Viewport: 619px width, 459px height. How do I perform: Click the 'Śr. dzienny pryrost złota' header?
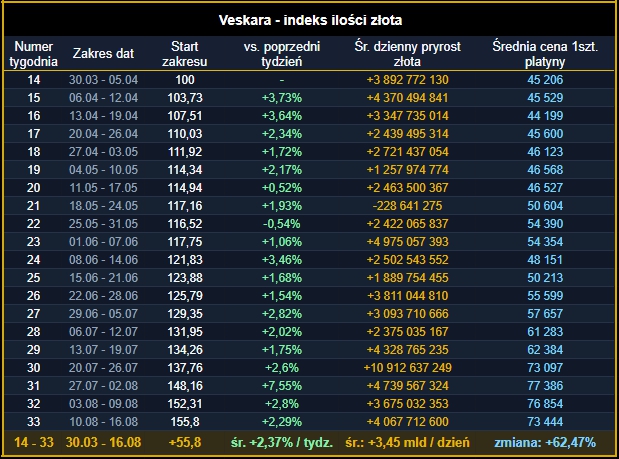tap(407, 54)
